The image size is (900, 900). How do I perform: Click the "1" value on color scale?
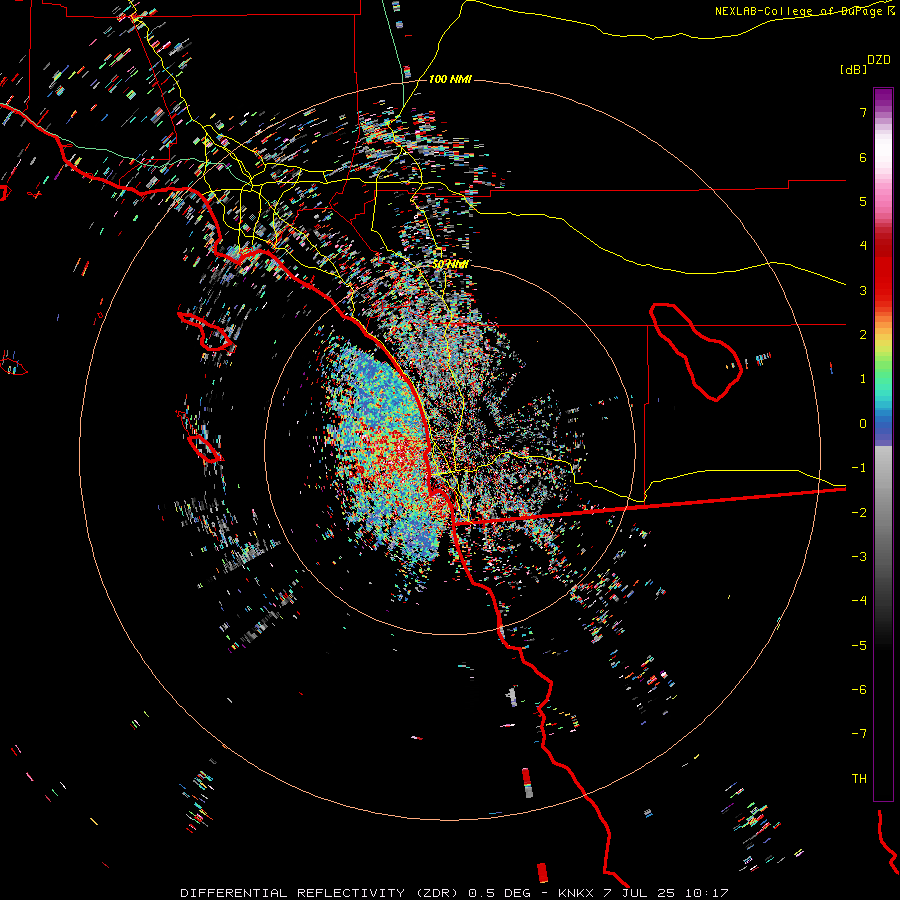863,379
